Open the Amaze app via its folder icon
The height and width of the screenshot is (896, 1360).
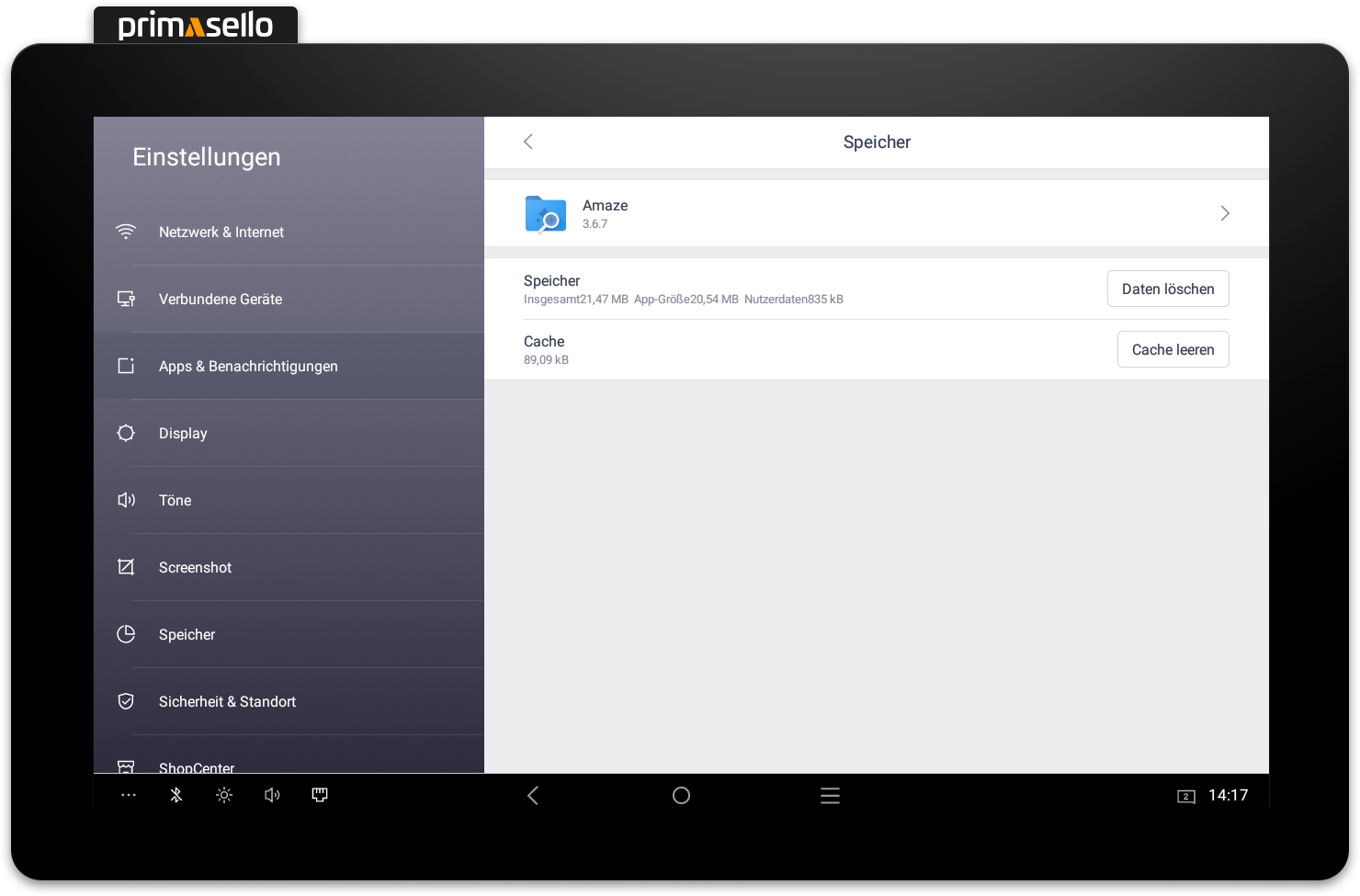pyautogui.click(x=545, y=213)
